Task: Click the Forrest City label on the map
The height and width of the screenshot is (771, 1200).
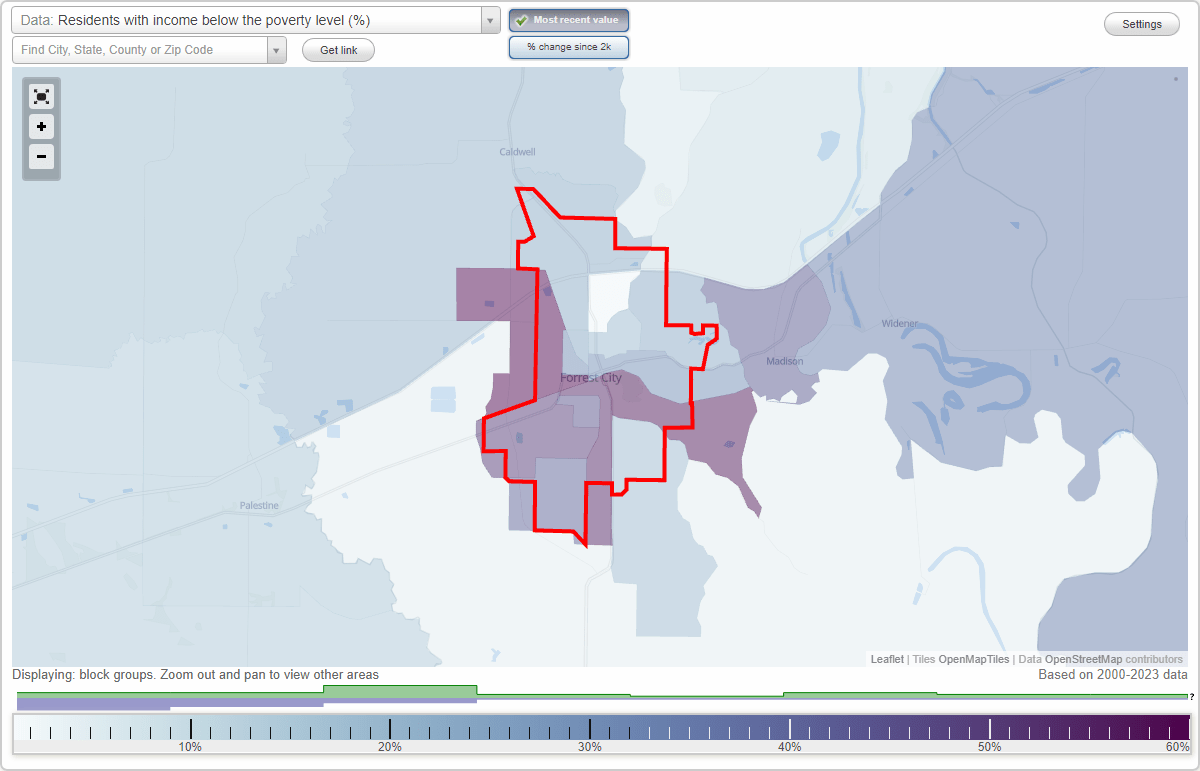Action: pos(592,378)
